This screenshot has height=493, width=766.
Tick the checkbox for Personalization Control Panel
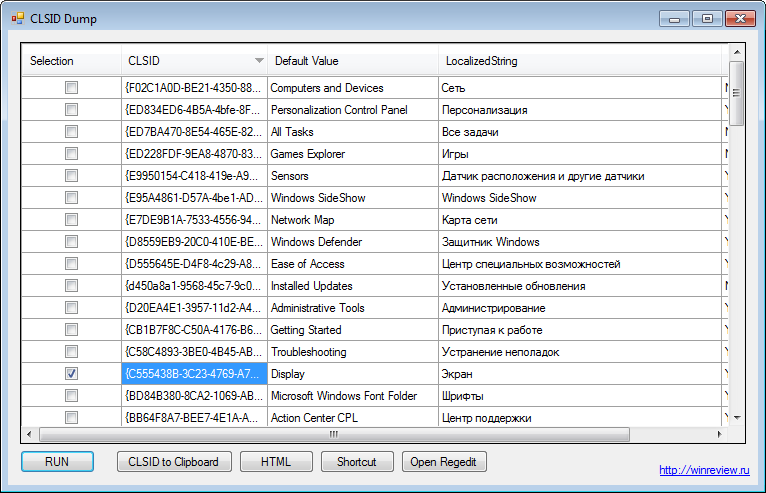point(71,109)
